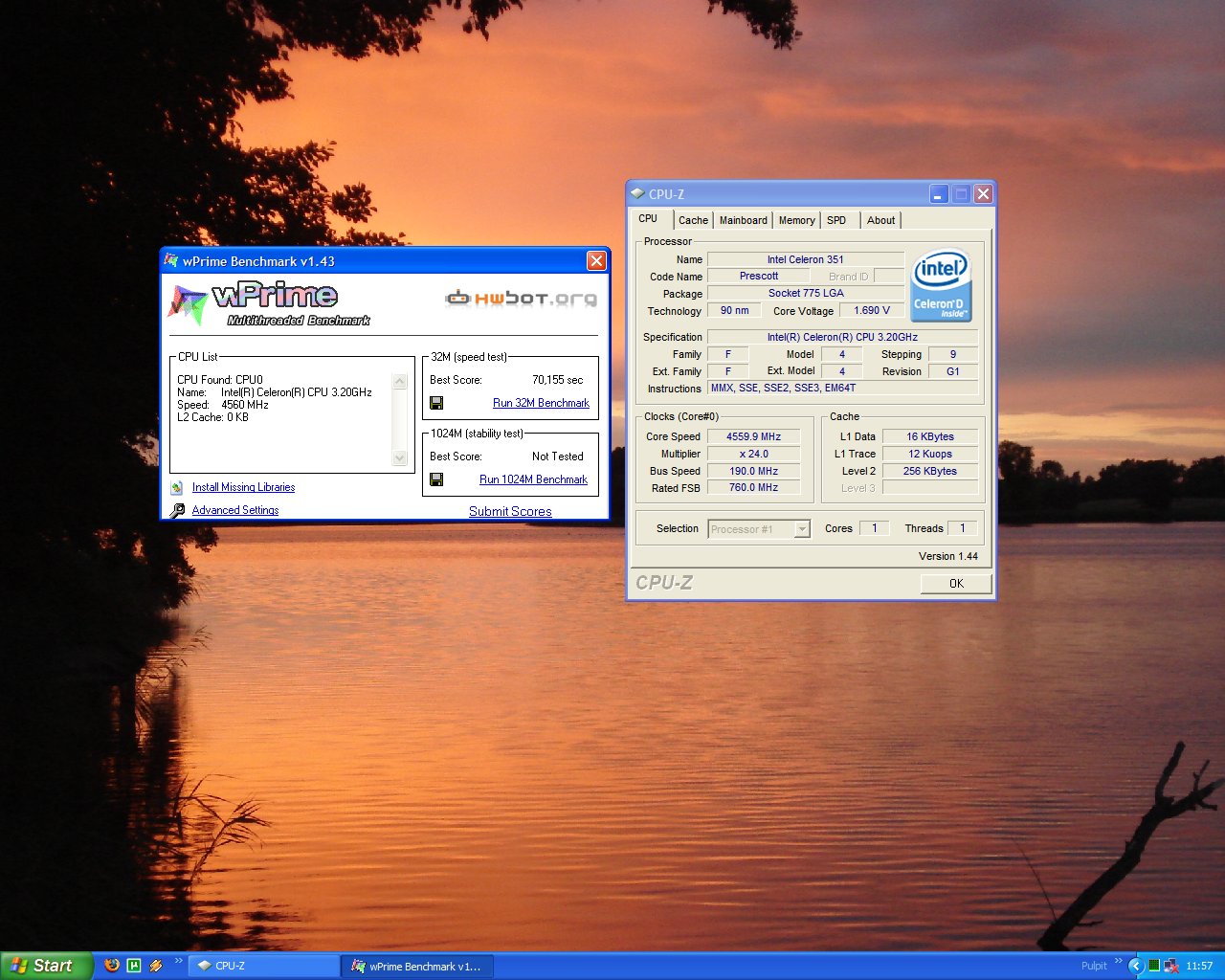Click the L1 Data value 16 KBytes
The height and width of the screenshot is (980, 1225).
930,436
